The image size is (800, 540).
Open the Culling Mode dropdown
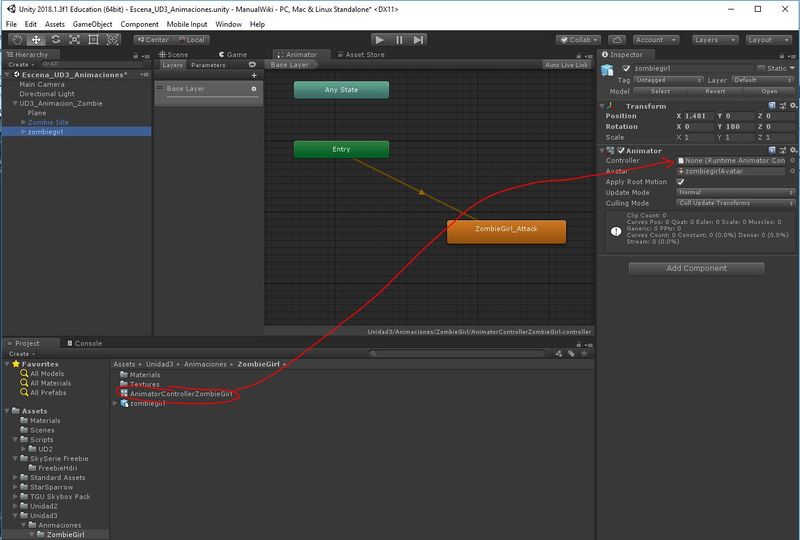pos(736,203)
